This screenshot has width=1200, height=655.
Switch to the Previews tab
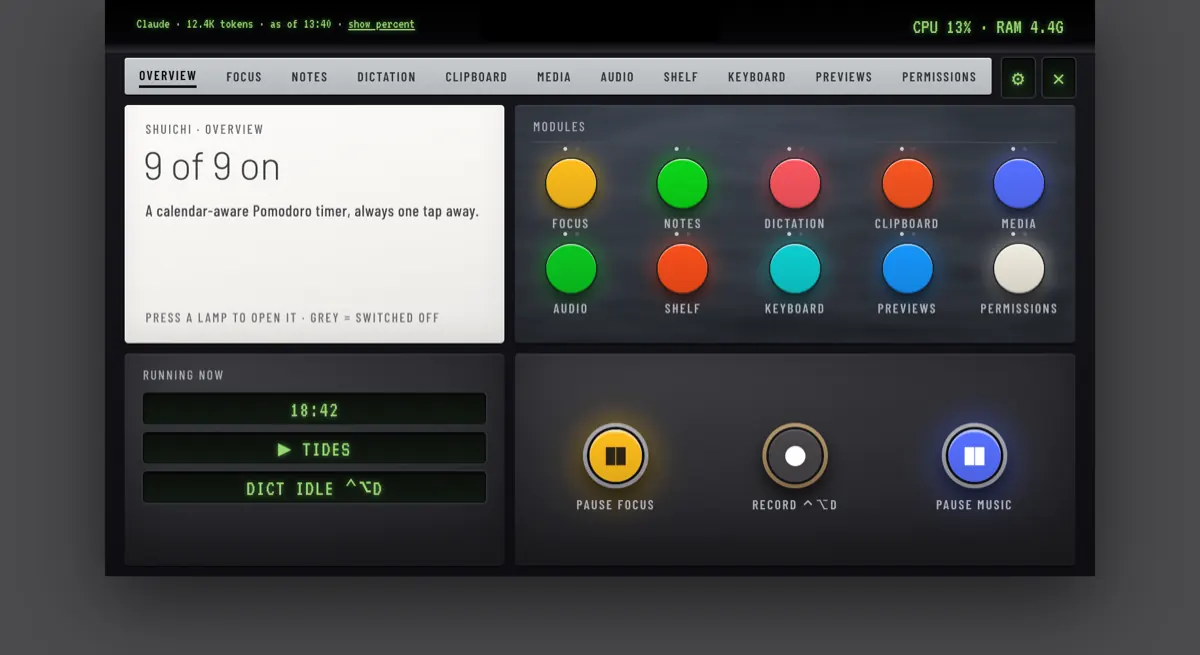[x=844, y=77]
